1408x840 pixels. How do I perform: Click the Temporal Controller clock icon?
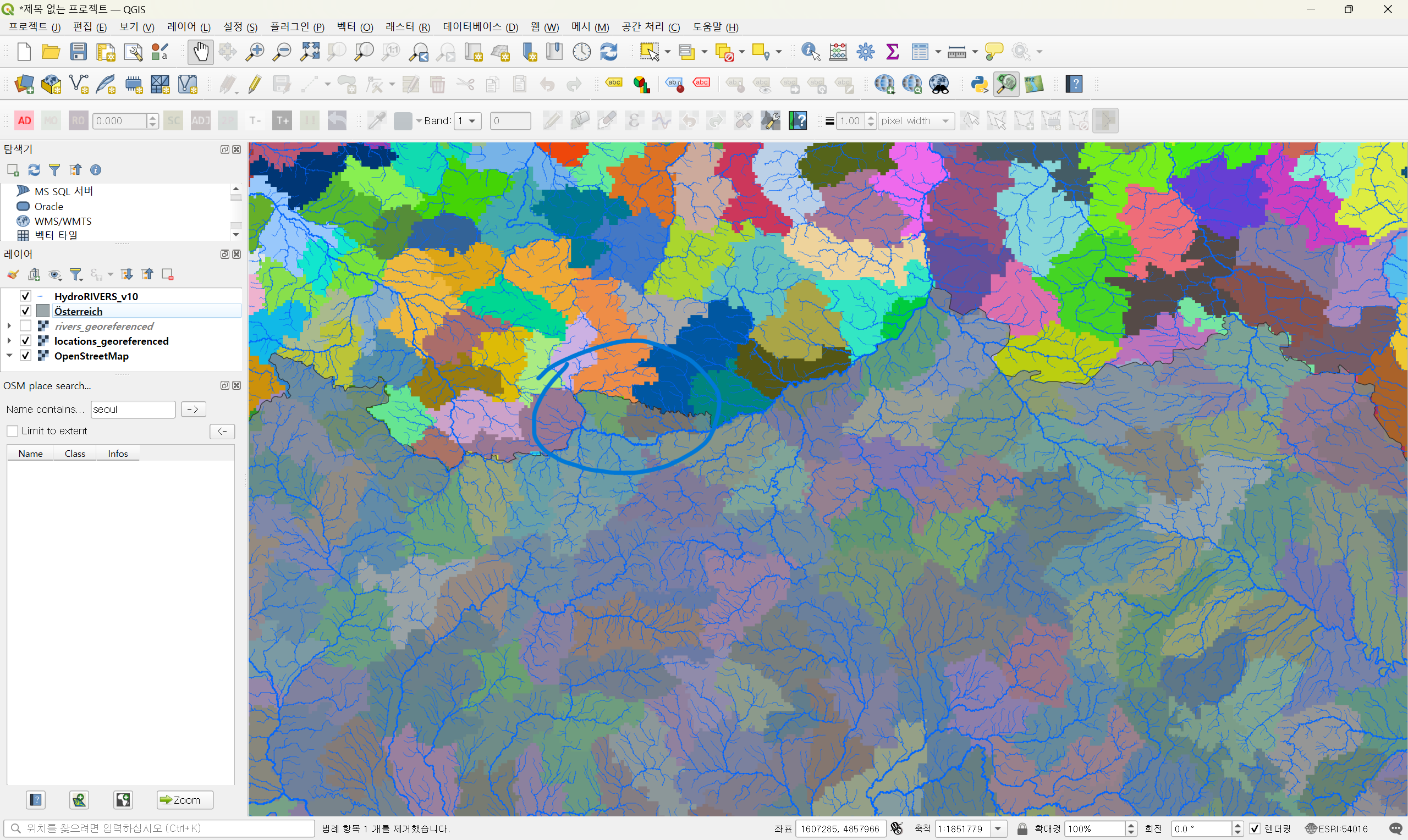click(x=581, y=52)
